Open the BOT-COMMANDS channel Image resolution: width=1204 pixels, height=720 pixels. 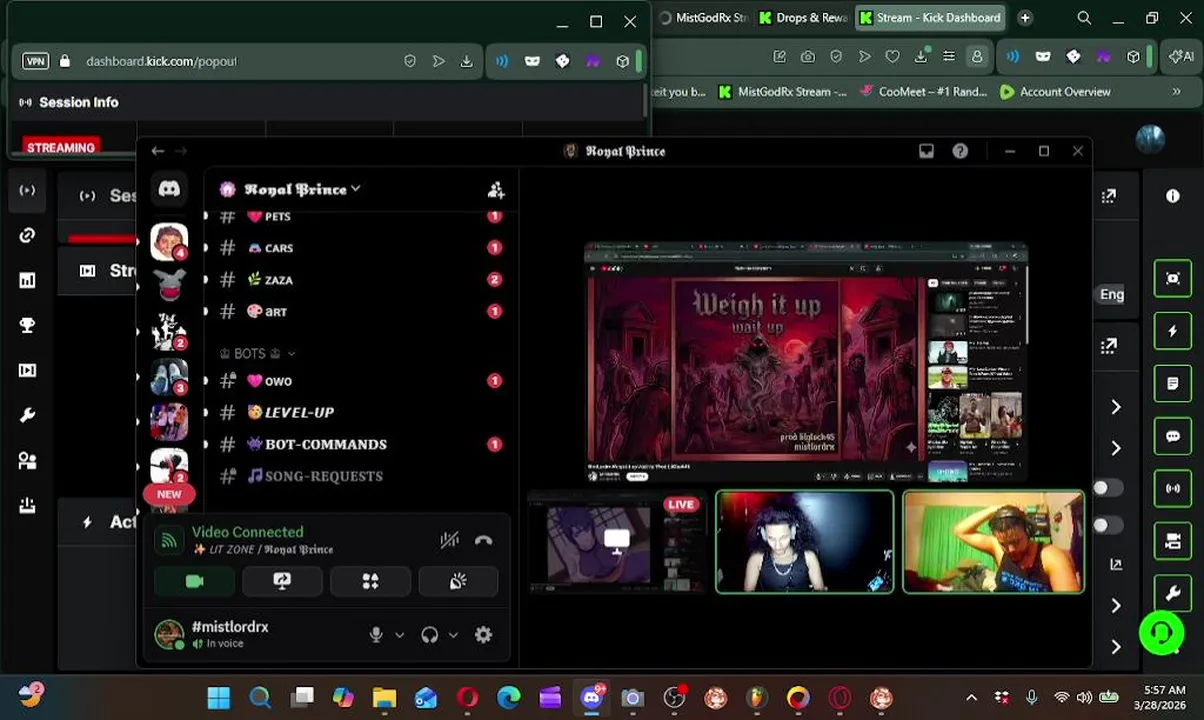click(x=362, y=444)
